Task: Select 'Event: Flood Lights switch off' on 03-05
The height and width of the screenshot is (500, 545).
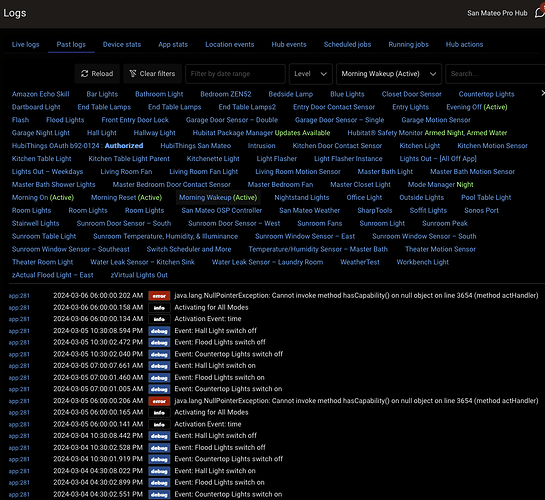Action: [220, 342]
